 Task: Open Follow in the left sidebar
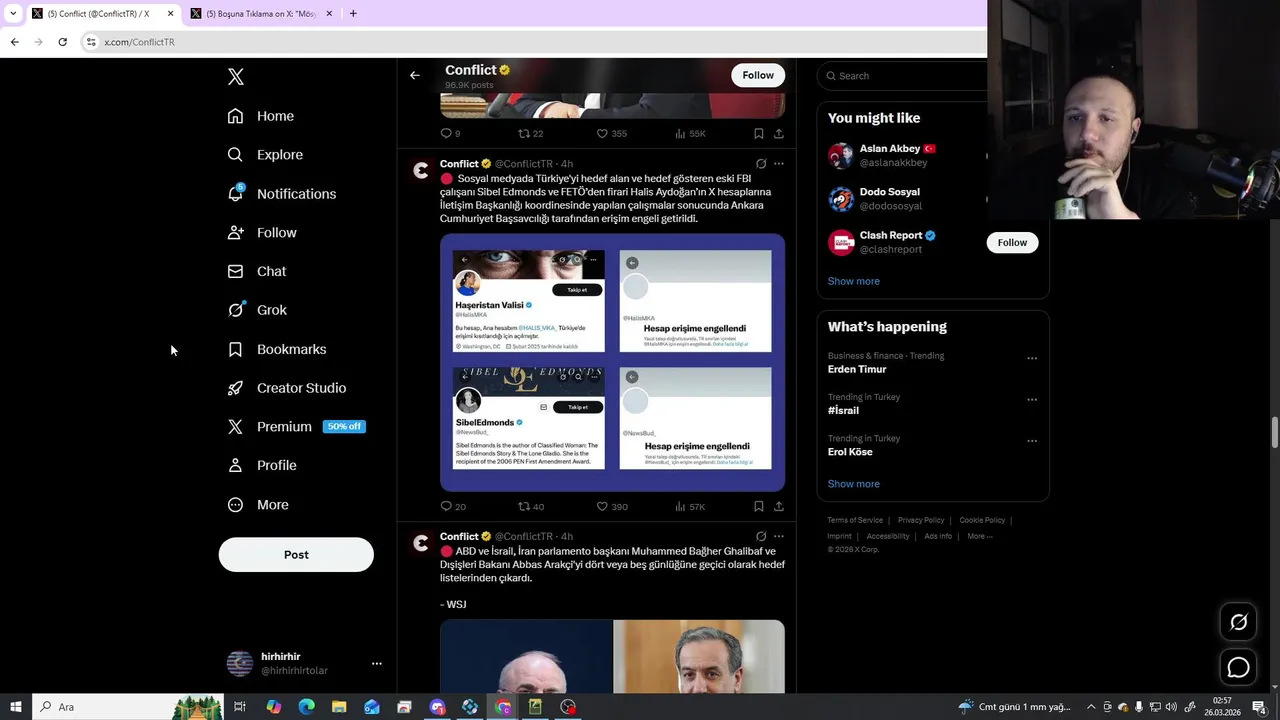(262, 233)
